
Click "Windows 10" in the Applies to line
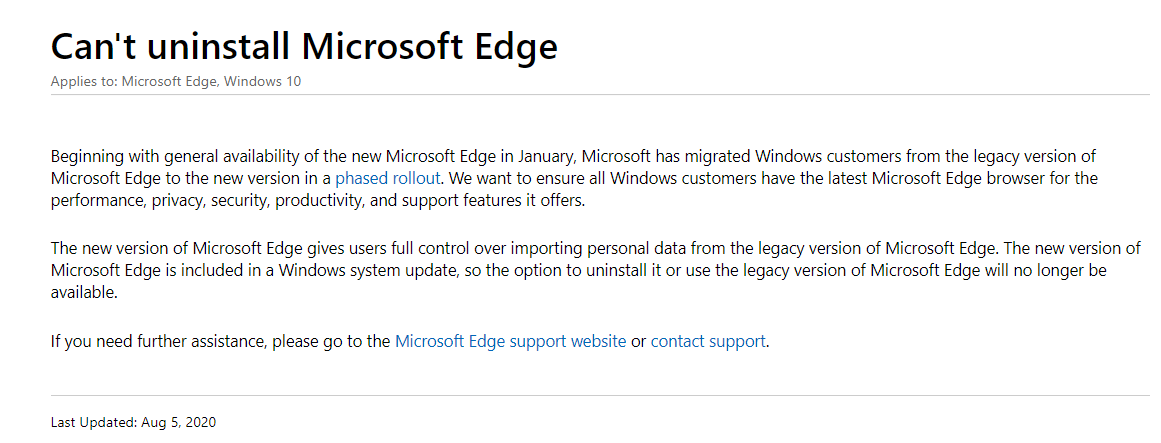click(x=263, y=81)
